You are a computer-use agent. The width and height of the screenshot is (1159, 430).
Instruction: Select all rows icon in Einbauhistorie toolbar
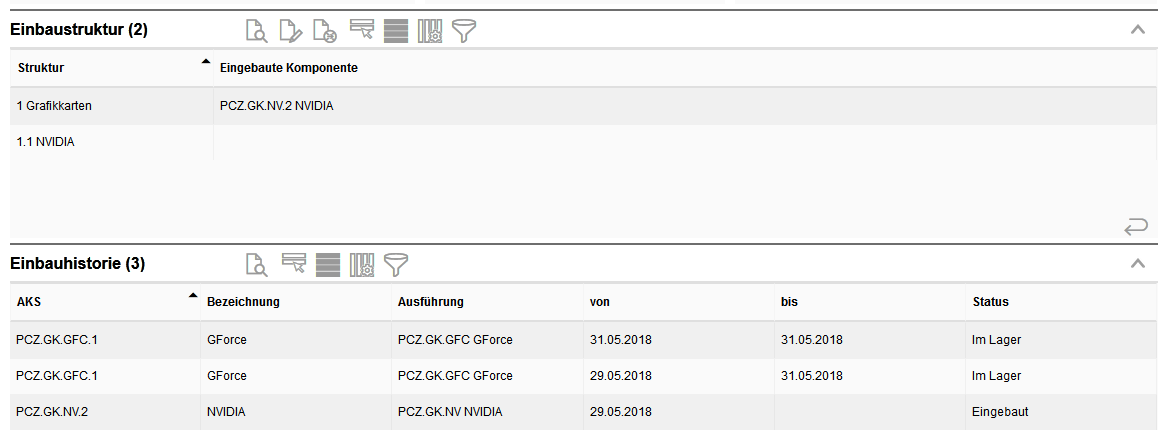pyautogui.click(x=328, y=265)
